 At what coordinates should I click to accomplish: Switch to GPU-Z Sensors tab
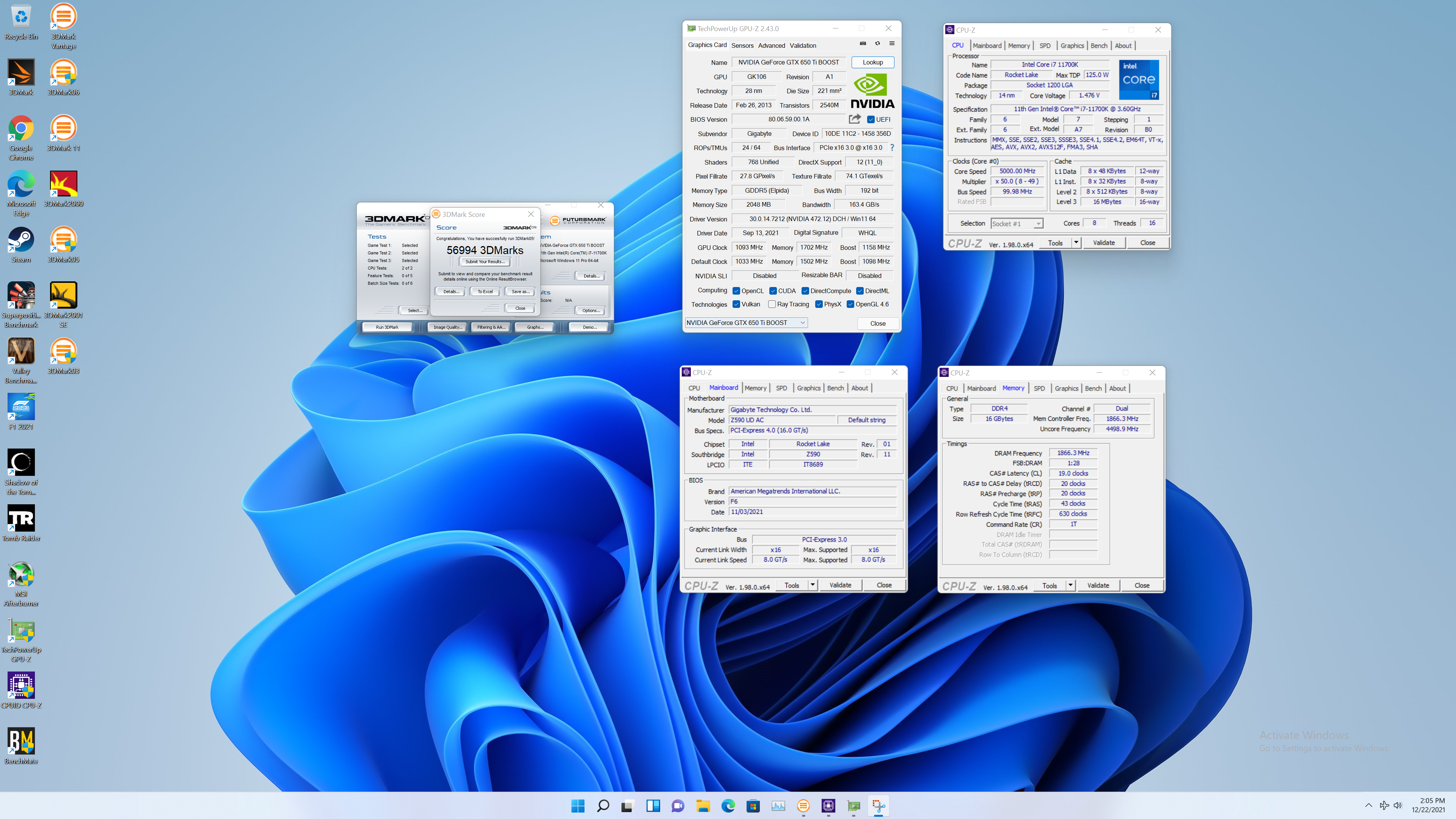coord(742,45)
